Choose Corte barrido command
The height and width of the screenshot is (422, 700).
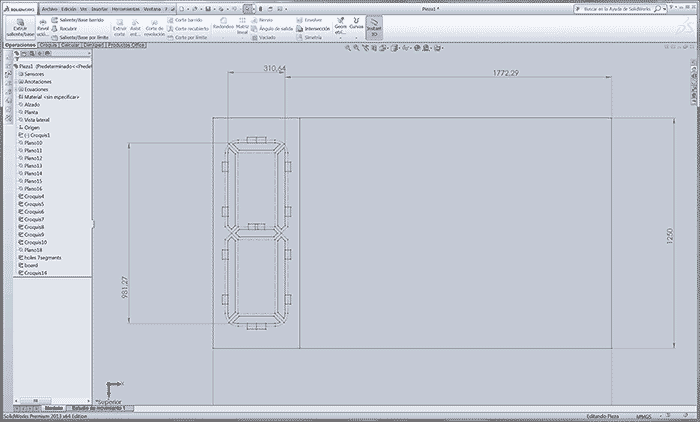185,20
